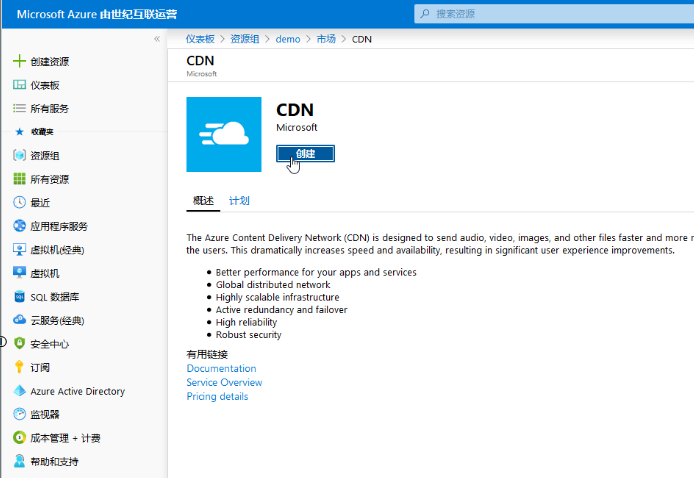Open the All services list icon
Viewport: 694px width, 478px height.
[19, 108]
